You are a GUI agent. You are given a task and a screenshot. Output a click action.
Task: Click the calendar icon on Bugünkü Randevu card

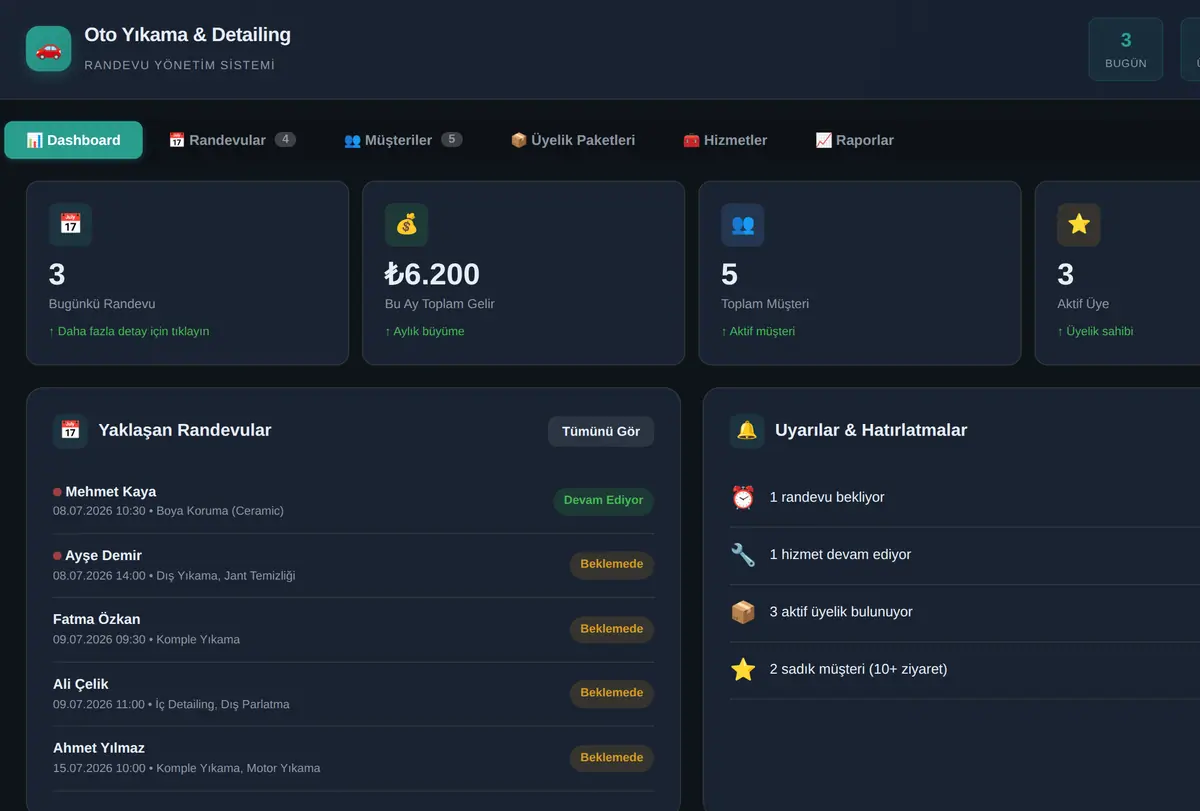coord(70,225)
